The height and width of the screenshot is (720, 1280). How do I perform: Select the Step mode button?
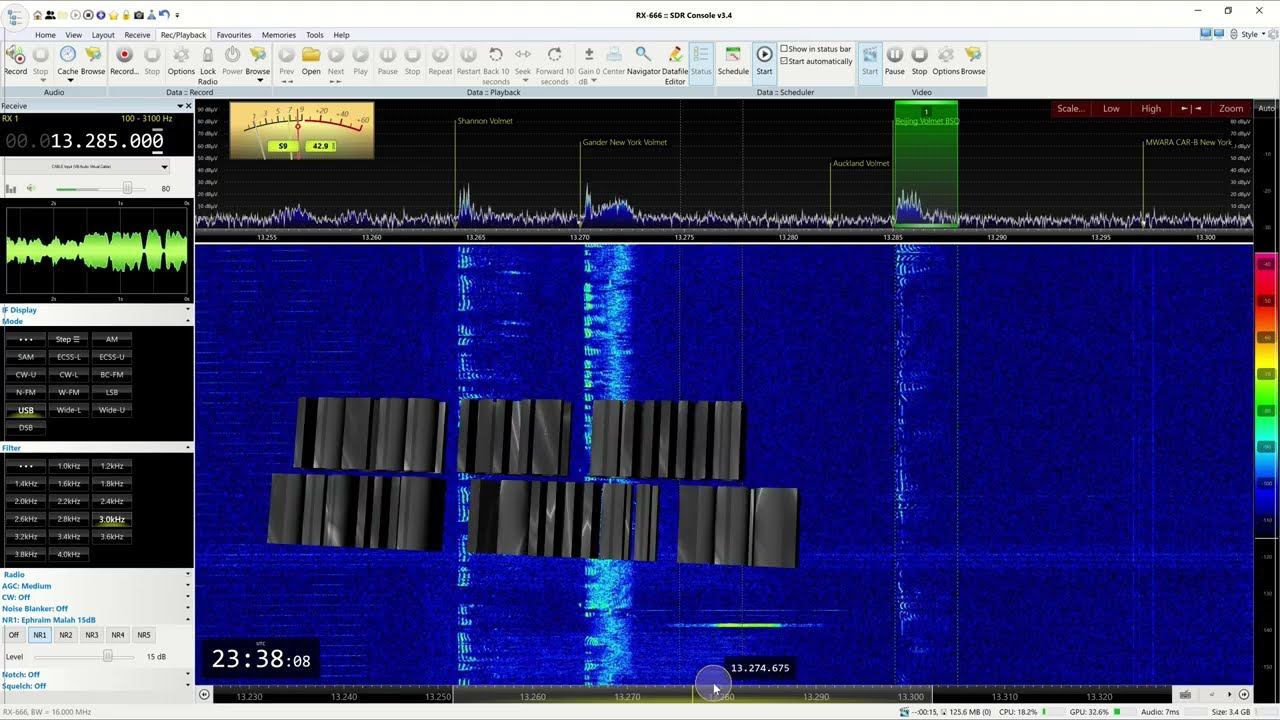click(68, 339)
